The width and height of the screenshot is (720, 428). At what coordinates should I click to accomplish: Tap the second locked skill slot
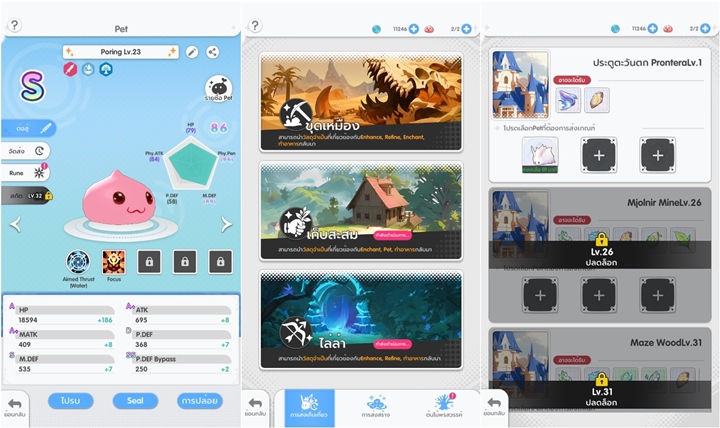point(185,262)
